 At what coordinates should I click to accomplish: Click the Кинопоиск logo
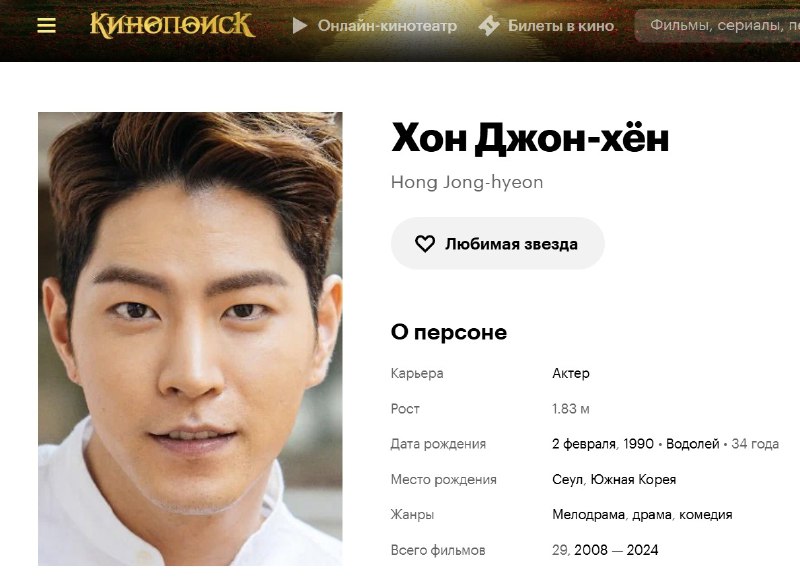click(172, 25)
